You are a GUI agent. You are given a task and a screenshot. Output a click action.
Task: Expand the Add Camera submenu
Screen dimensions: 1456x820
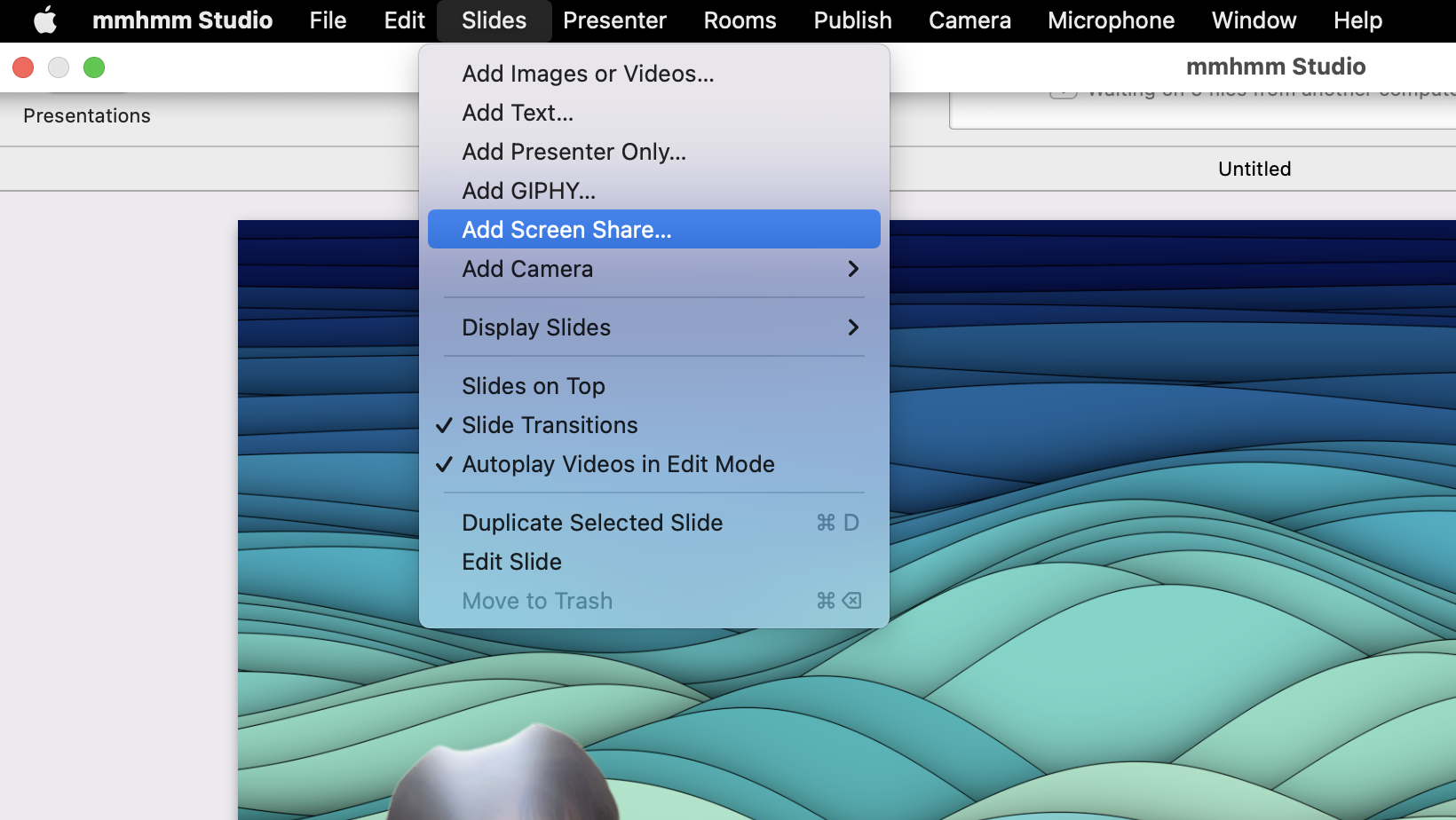[x=654, y=269]
